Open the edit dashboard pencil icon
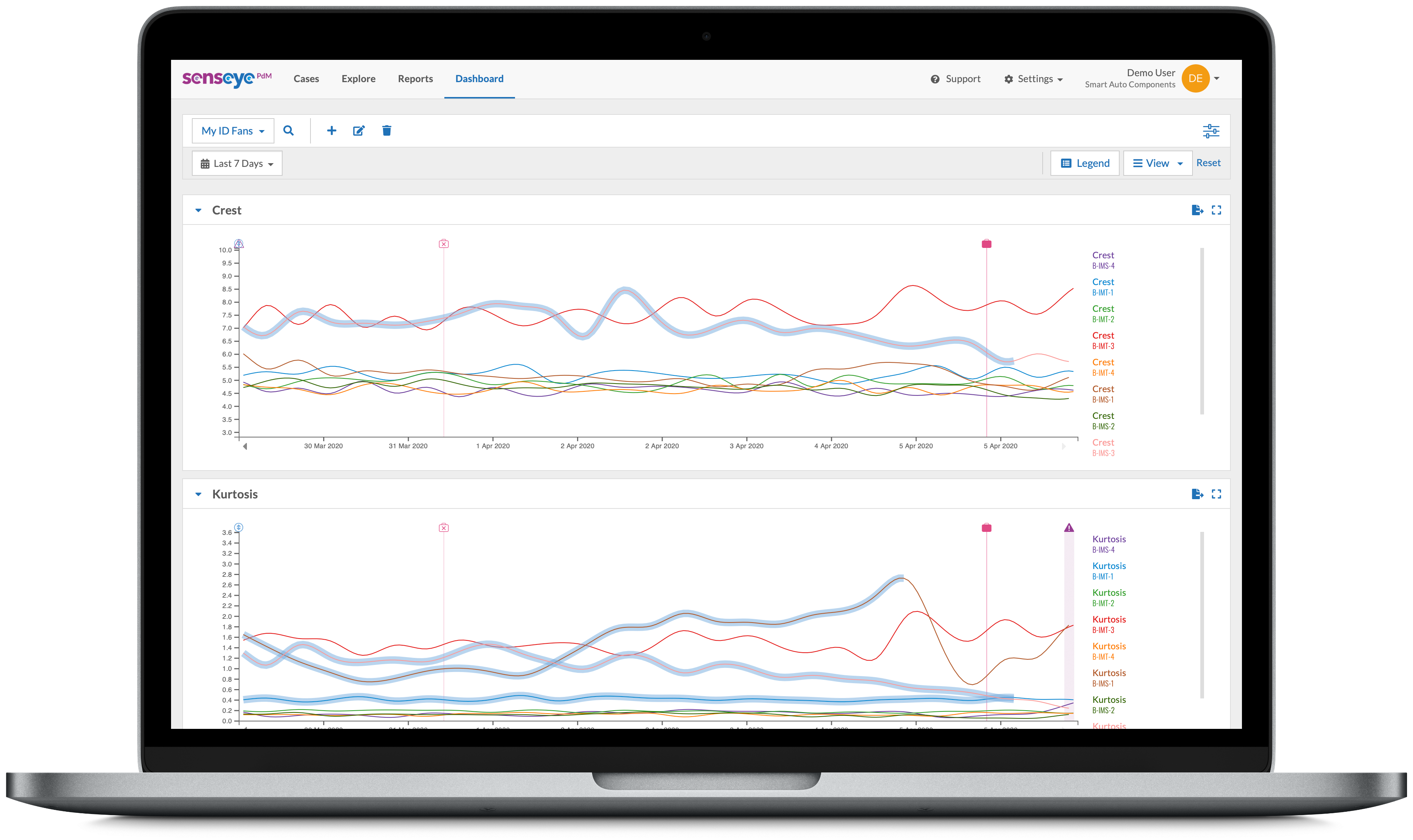1413x840 pixels. [x=359, y=131]
